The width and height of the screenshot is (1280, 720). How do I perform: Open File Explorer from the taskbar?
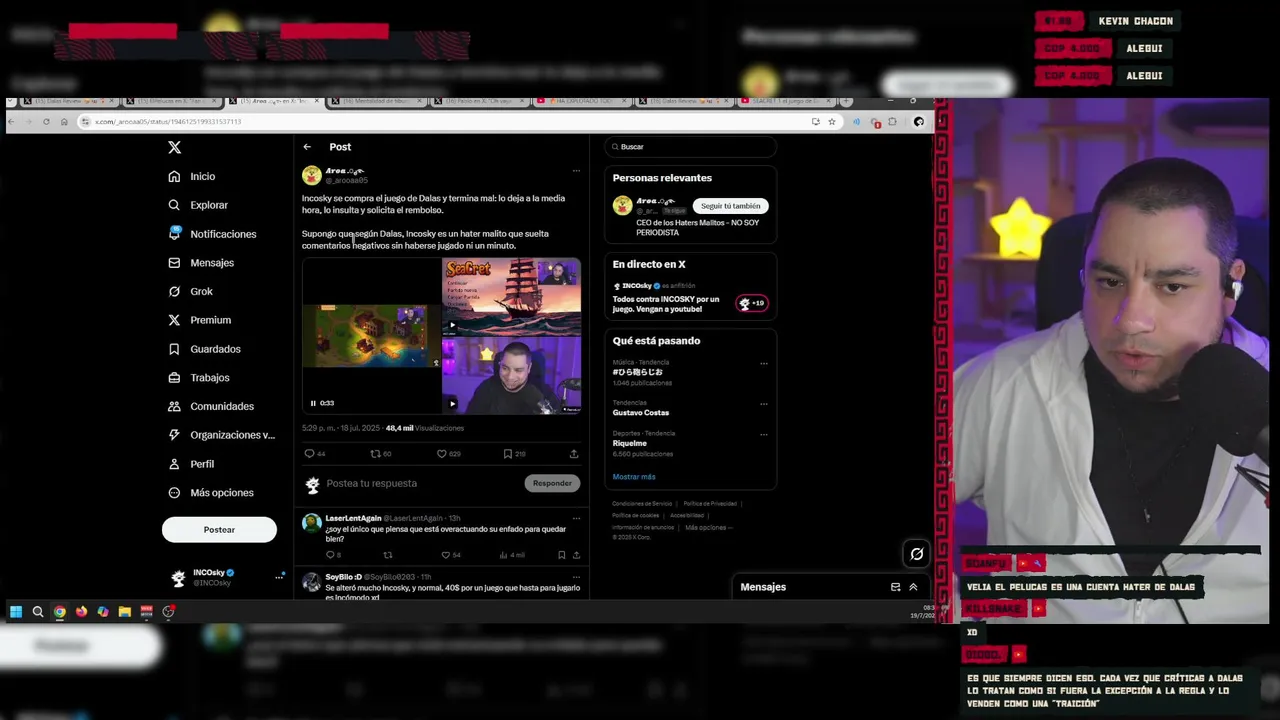125,612
